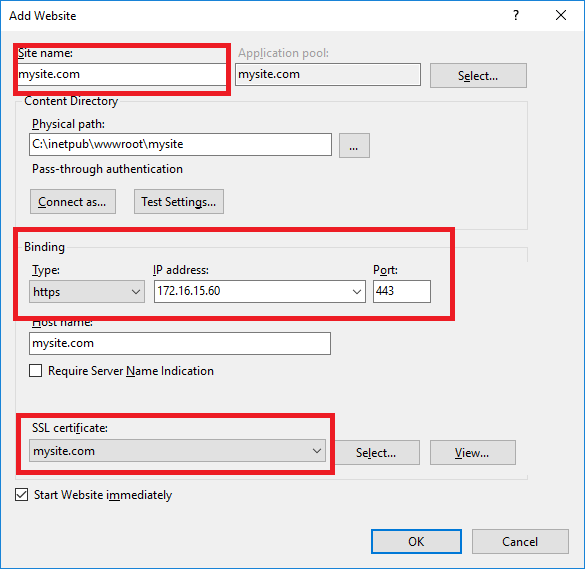
Task: Click the Test Settings button
Action: [179, 201]
